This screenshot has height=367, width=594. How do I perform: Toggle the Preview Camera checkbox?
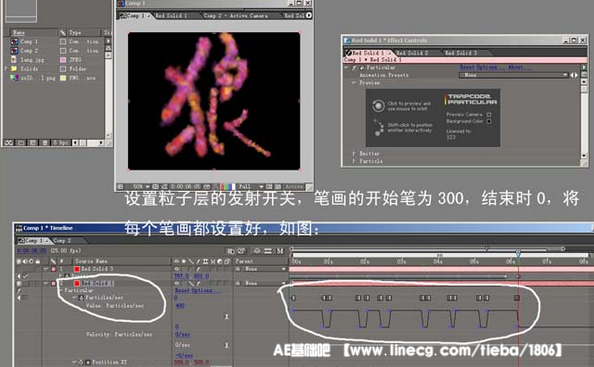(489, 114)
